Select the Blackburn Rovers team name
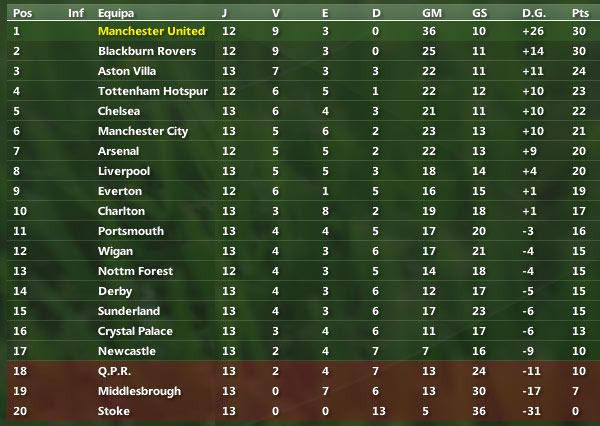The height and width of the screenshot is (426, 600). pos(147,51)
